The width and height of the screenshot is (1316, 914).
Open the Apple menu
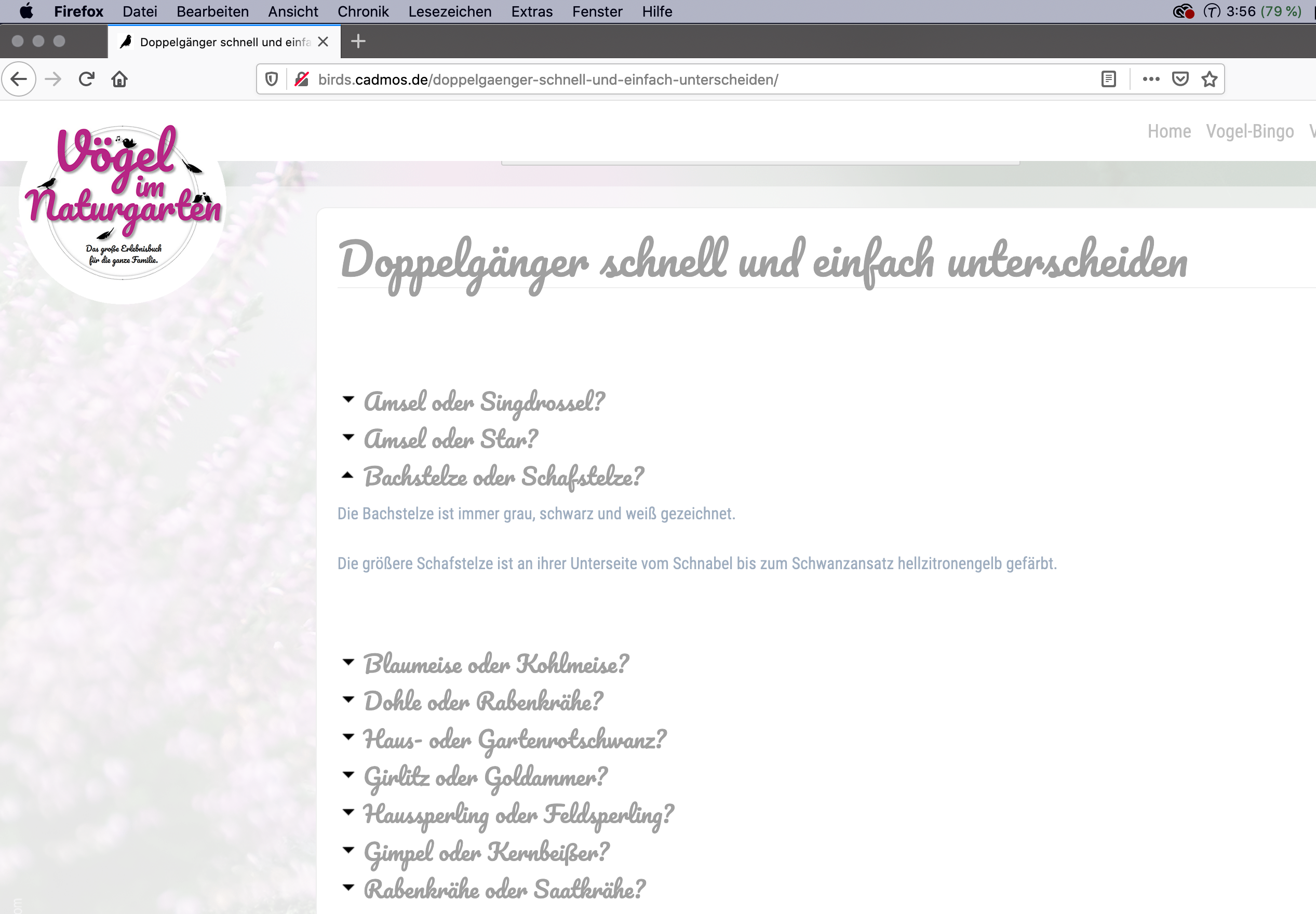(x=26, y=11)
